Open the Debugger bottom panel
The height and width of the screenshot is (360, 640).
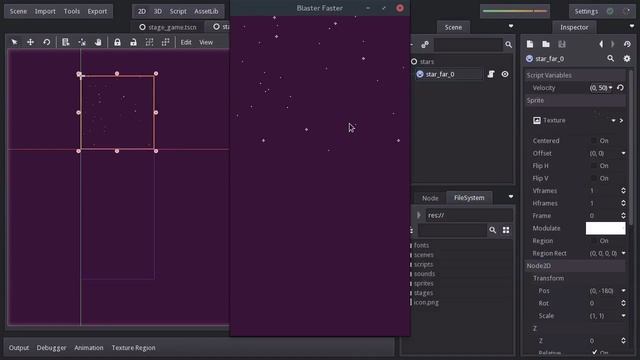[51, 348]
